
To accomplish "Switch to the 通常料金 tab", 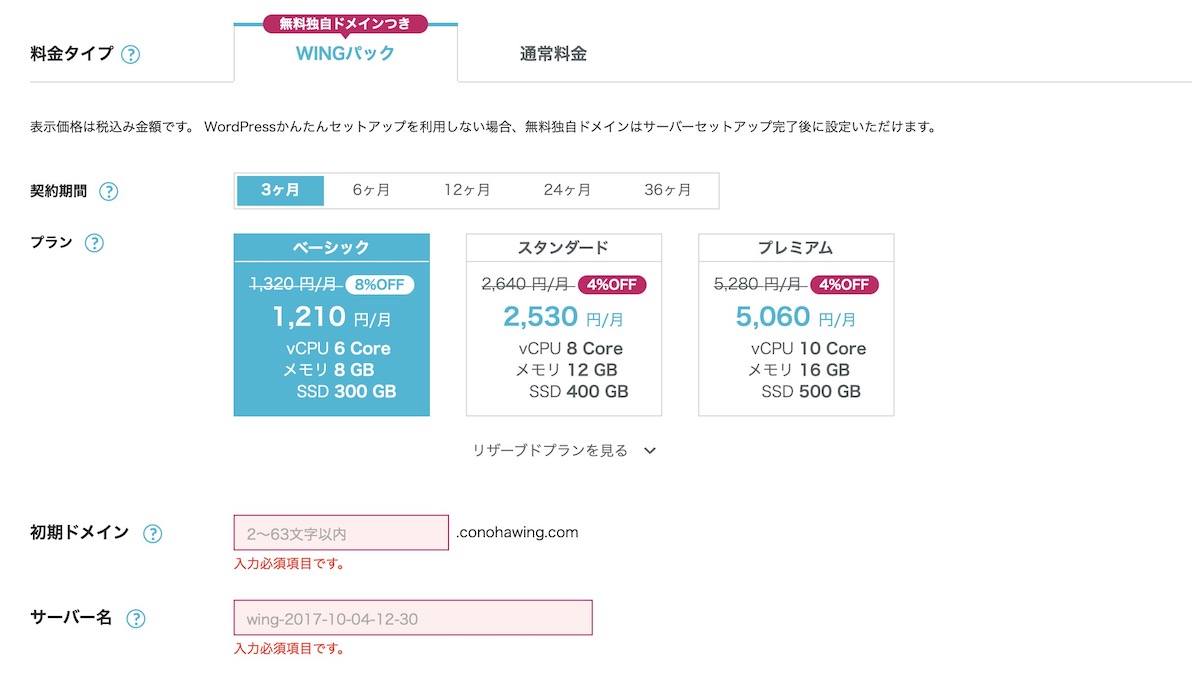I will (553, 54).
